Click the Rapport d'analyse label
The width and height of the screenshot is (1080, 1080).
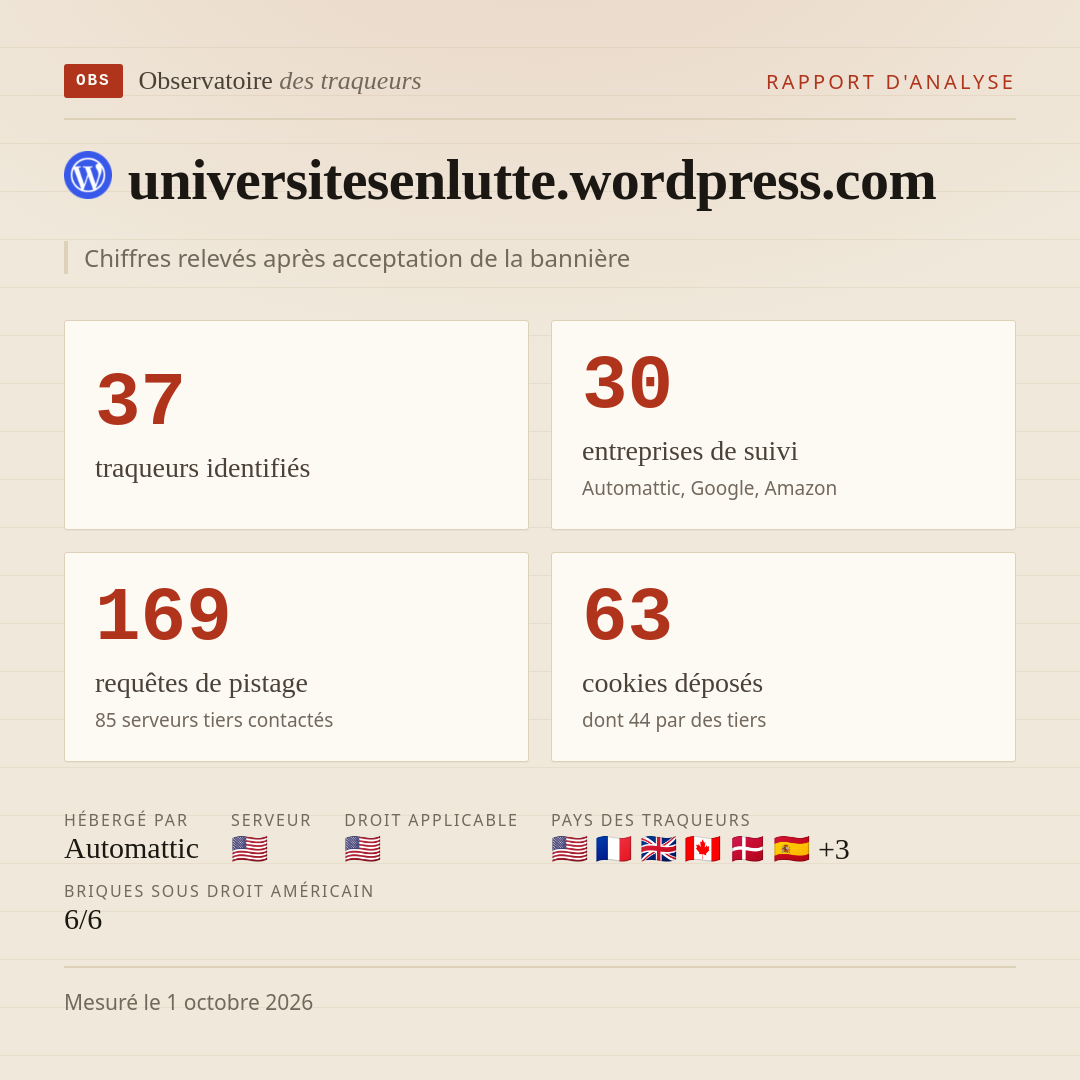pyautogui.click(x=891, y=82)
